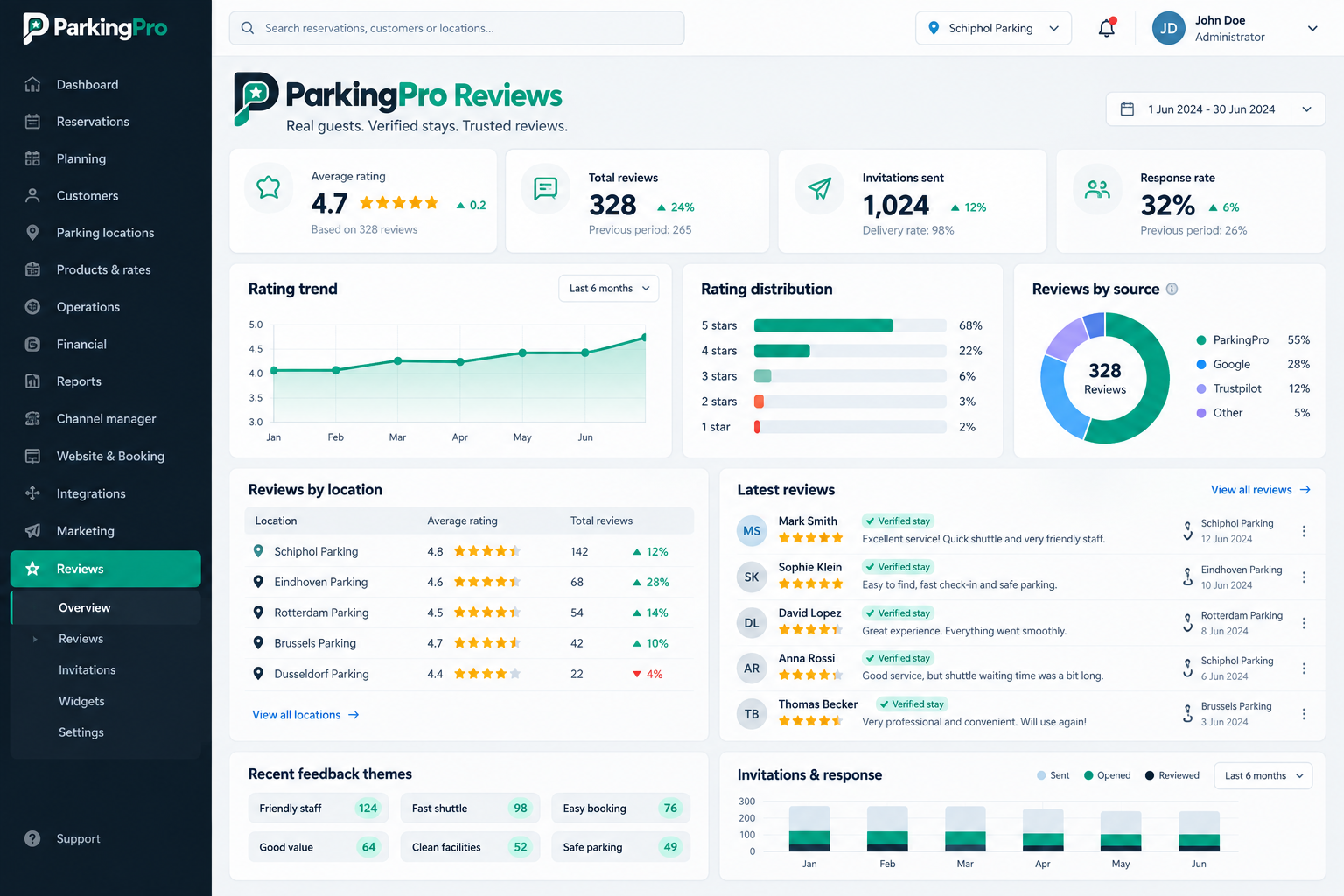This screenshot has height=896, width=1344.
Task: Click the Support question mark icon
Action: [x=32, y=838]
